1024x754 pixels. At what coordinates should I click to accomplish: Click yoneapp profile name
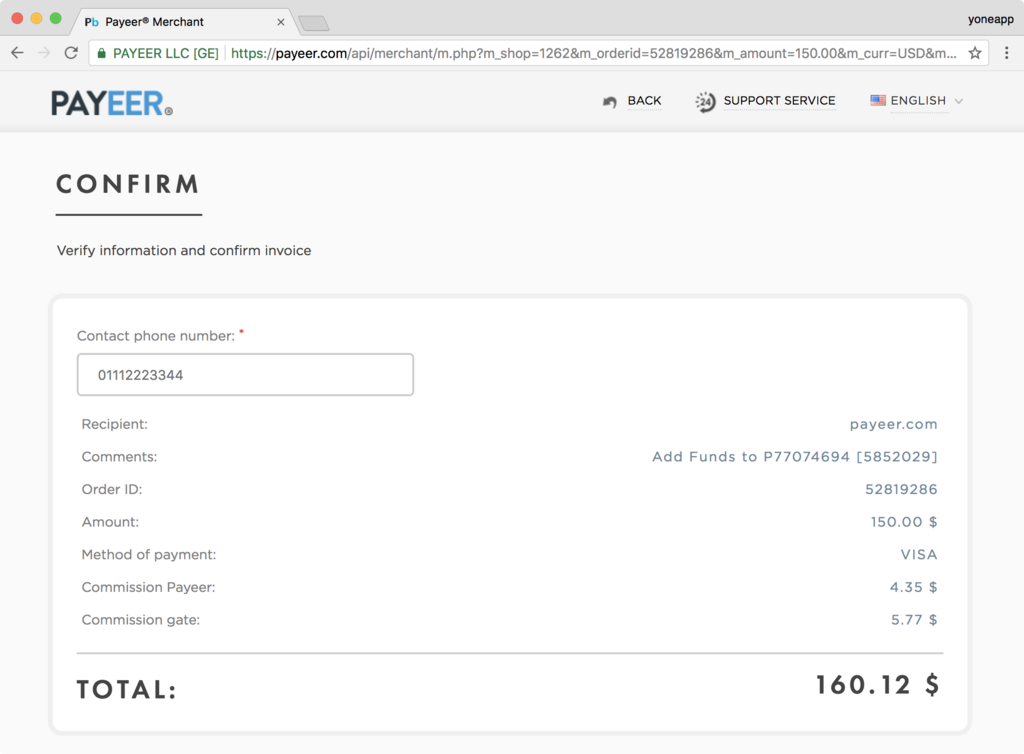pos(991,19)
